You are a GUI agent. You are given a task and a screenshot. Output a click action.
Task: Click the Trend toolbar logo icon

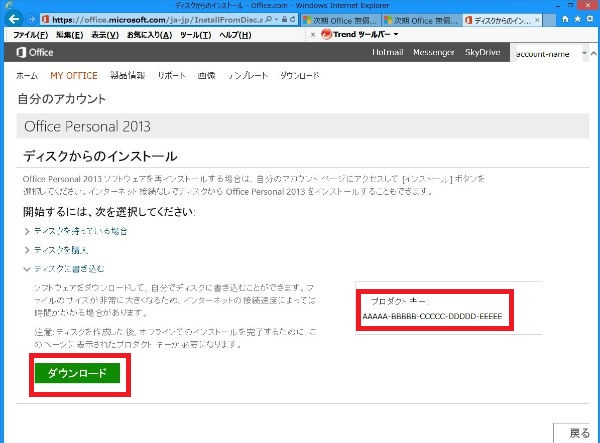point(326,34)
